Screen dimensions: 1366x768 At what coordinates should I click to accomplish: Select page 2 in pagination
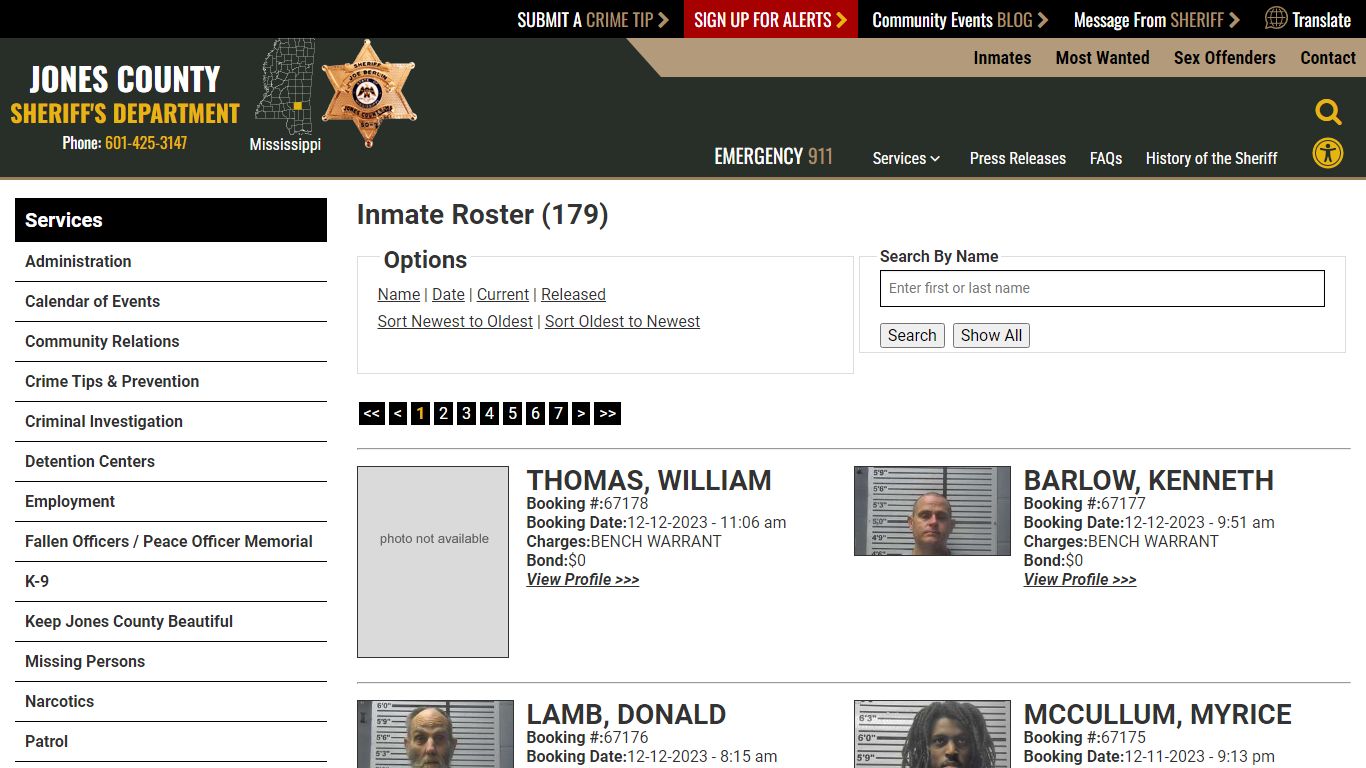(443, 413)
